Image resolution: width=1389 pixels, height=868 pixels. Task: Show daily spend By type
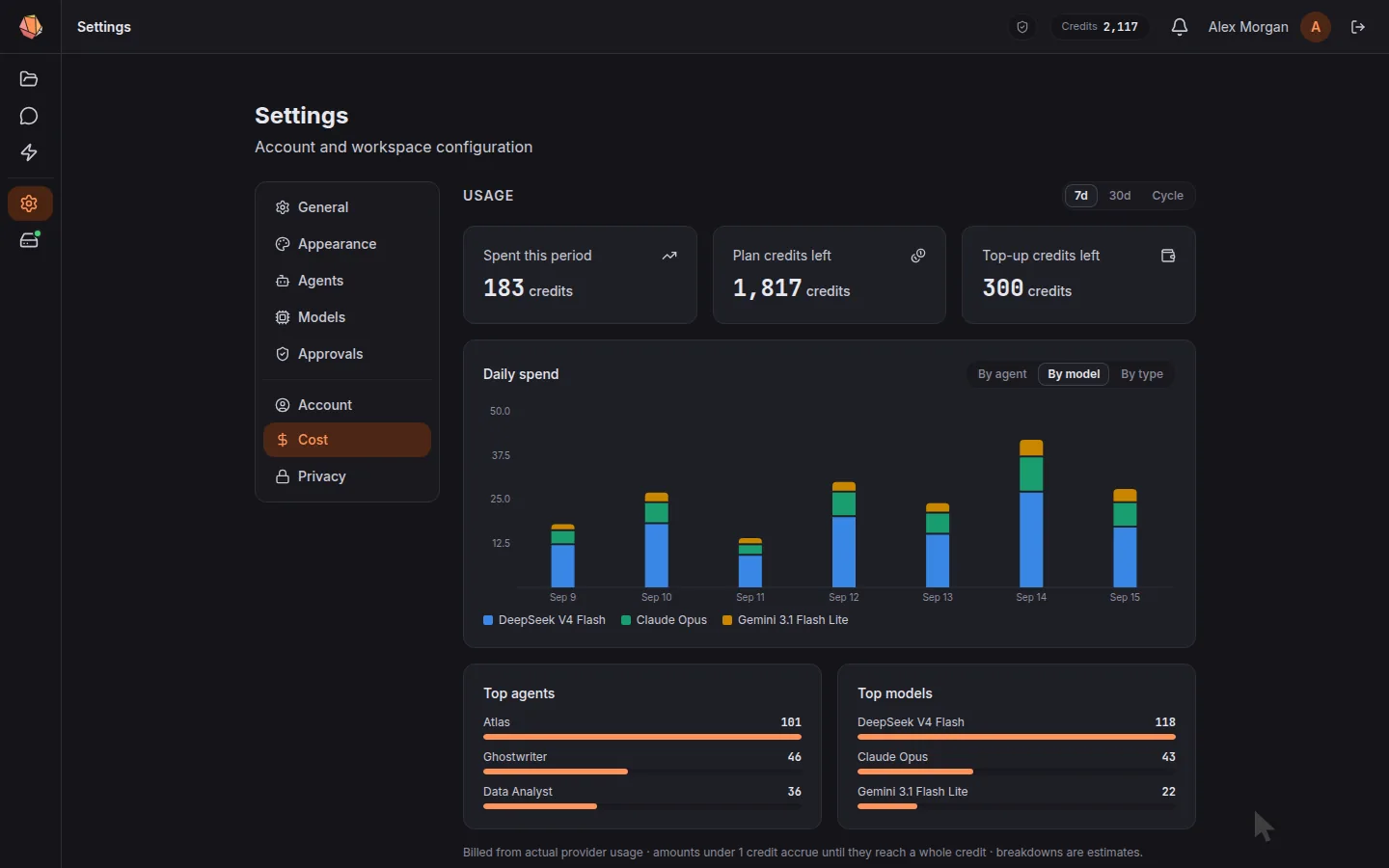[1142, 374]
